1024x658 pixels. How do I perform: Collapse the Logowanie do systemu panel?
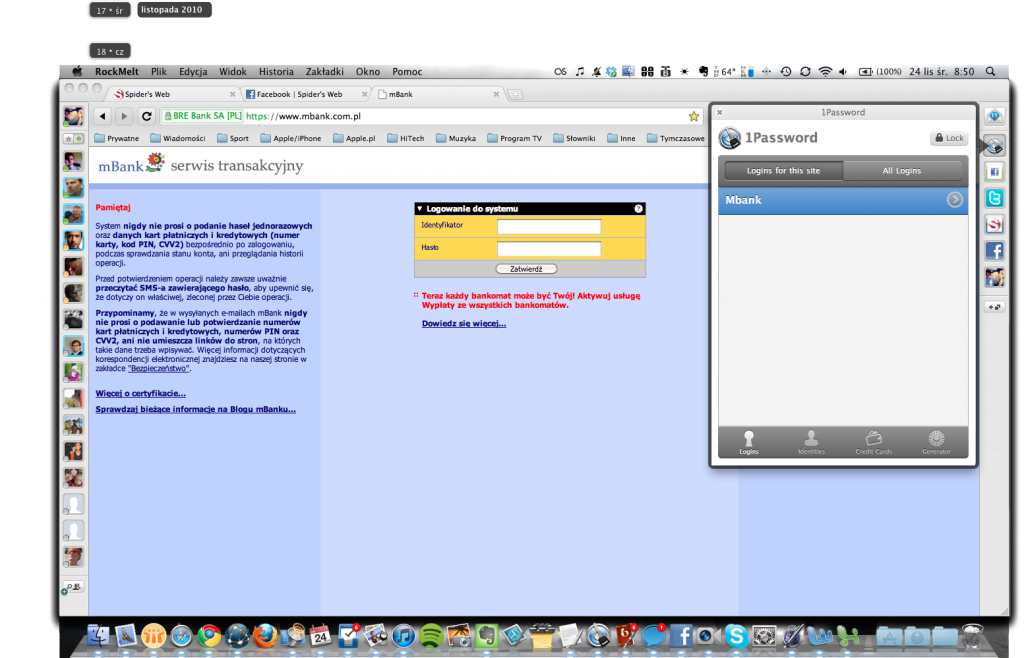(x=420, y=209)
